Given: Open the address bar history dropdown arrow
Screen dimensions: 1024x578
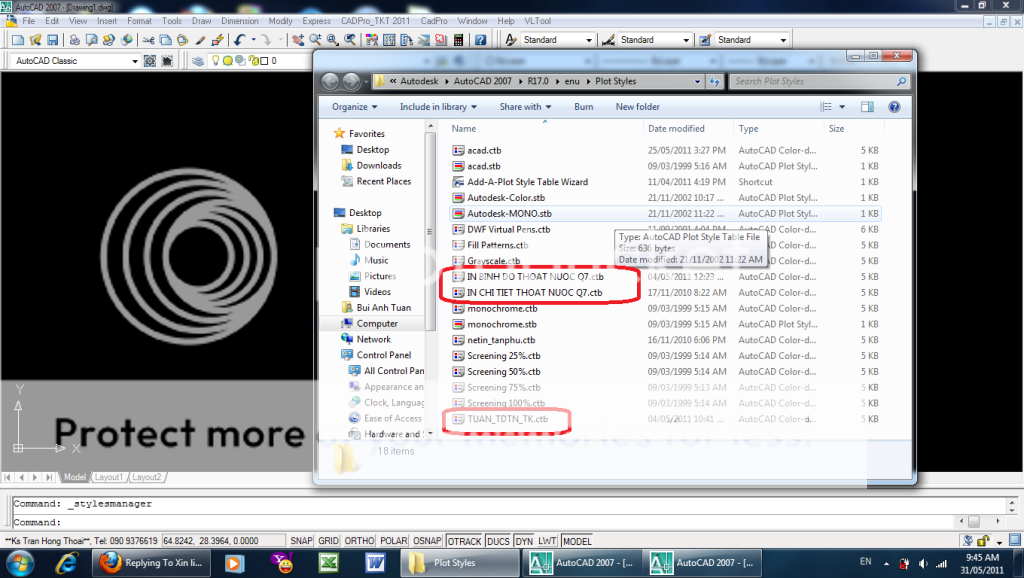Looking at the screenshot, I should coord(697,82).
